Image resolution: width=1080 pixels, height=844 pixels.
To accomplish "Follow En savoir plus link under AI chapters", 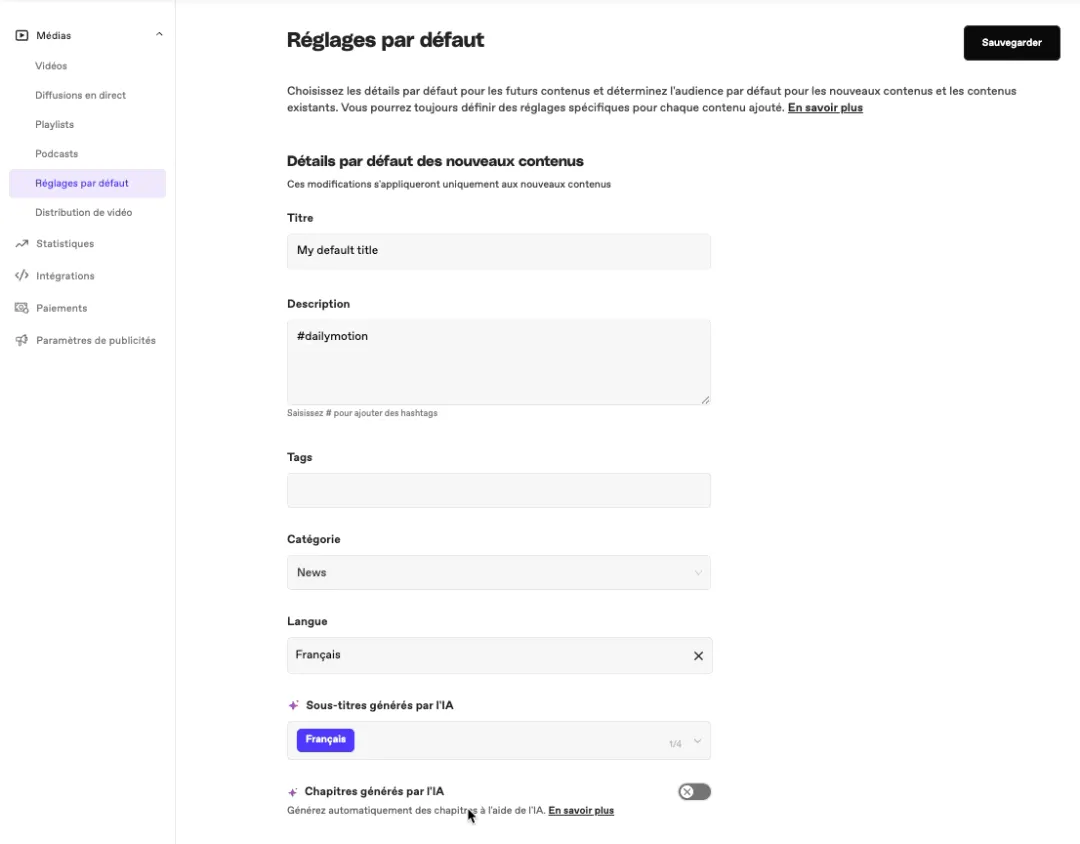I will (581, 811).
